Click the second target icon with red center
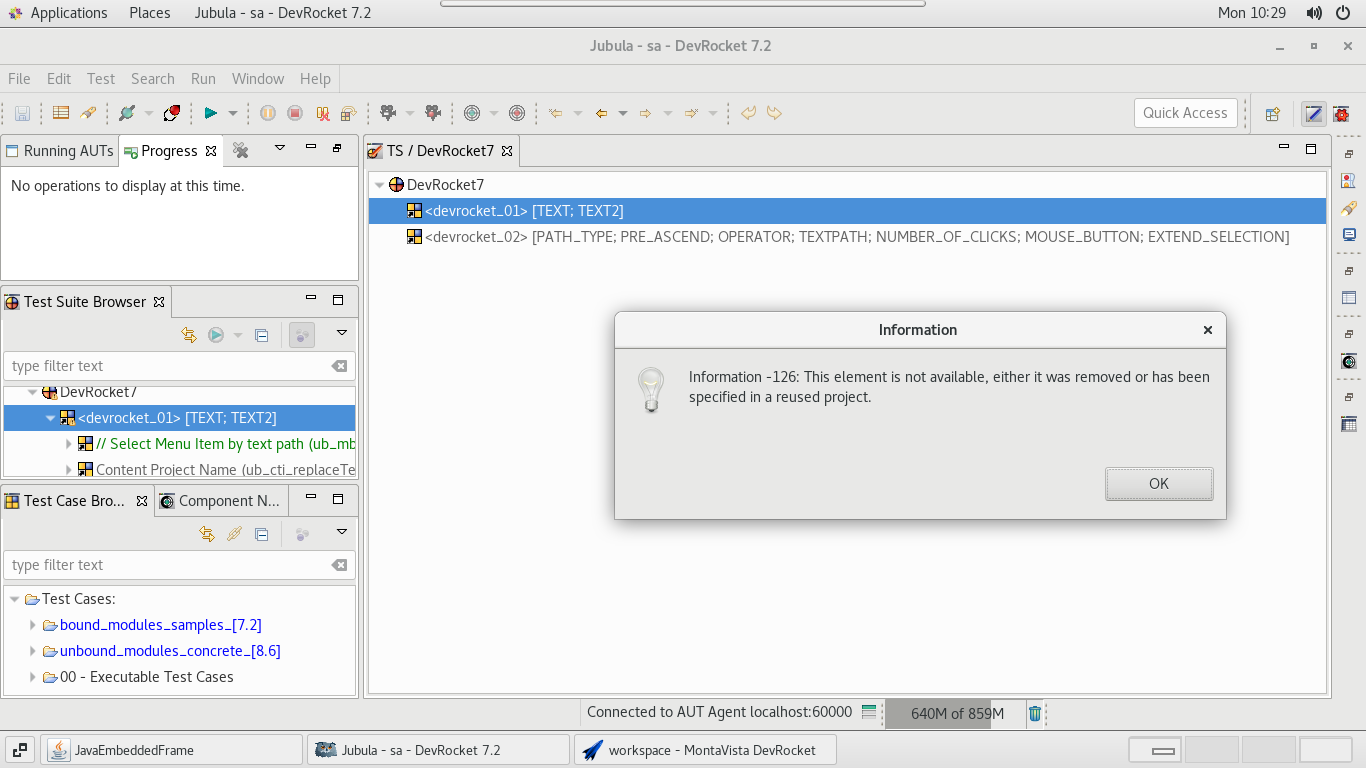1366x768 pixels. pyautogui.click(x=517, y=113)
